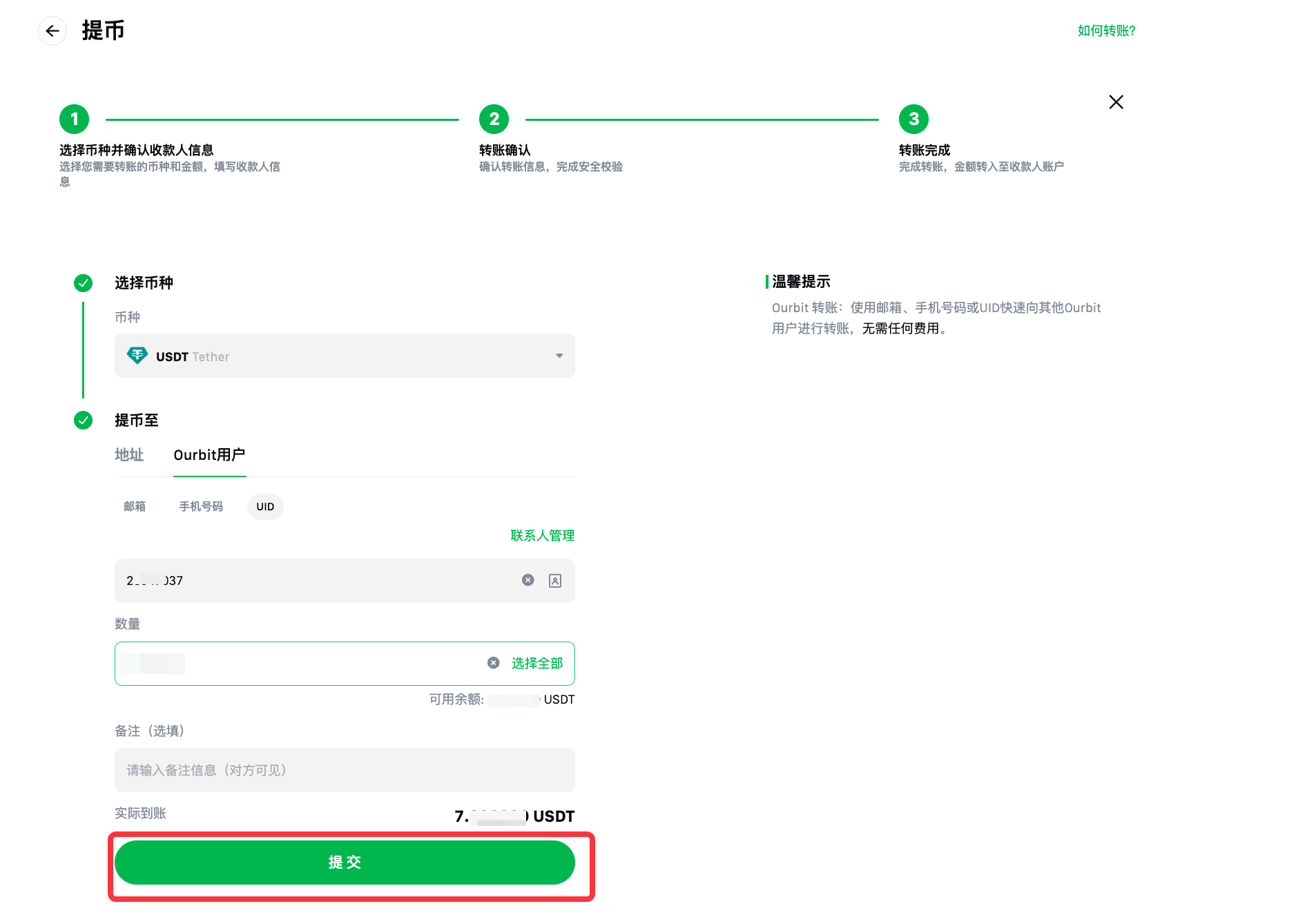Click the USDT Tether coin icon

[137, 356]
